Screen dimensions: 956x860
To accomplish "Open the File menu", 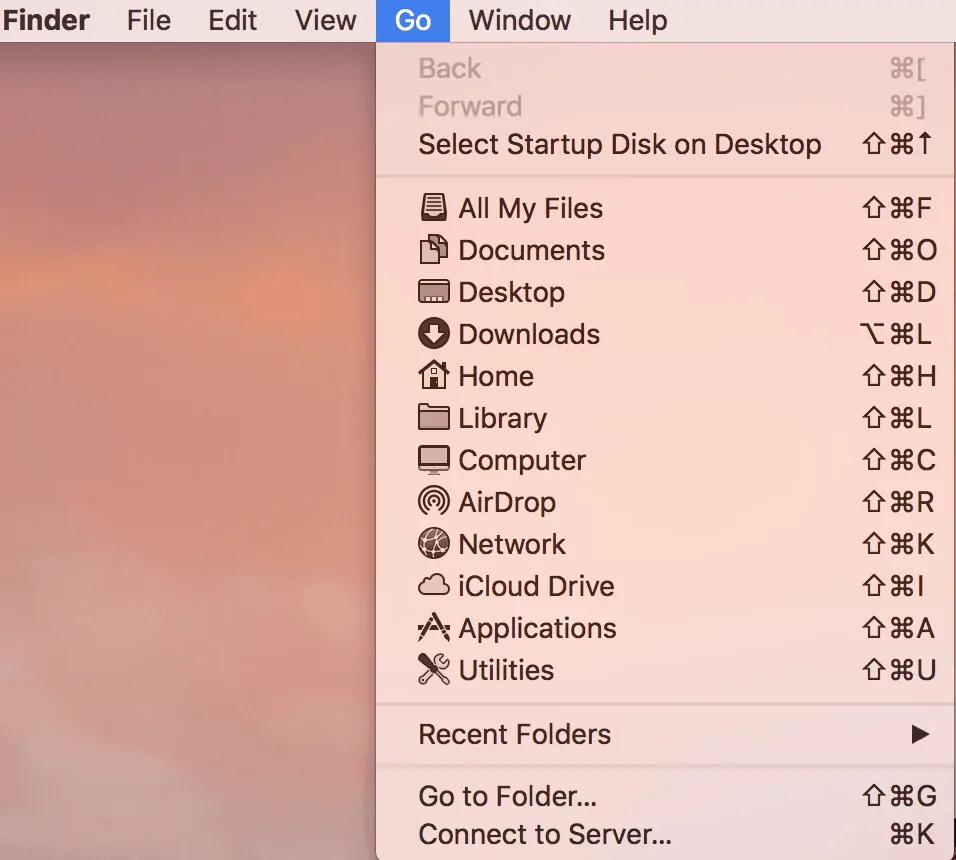I will coord(149,20).
